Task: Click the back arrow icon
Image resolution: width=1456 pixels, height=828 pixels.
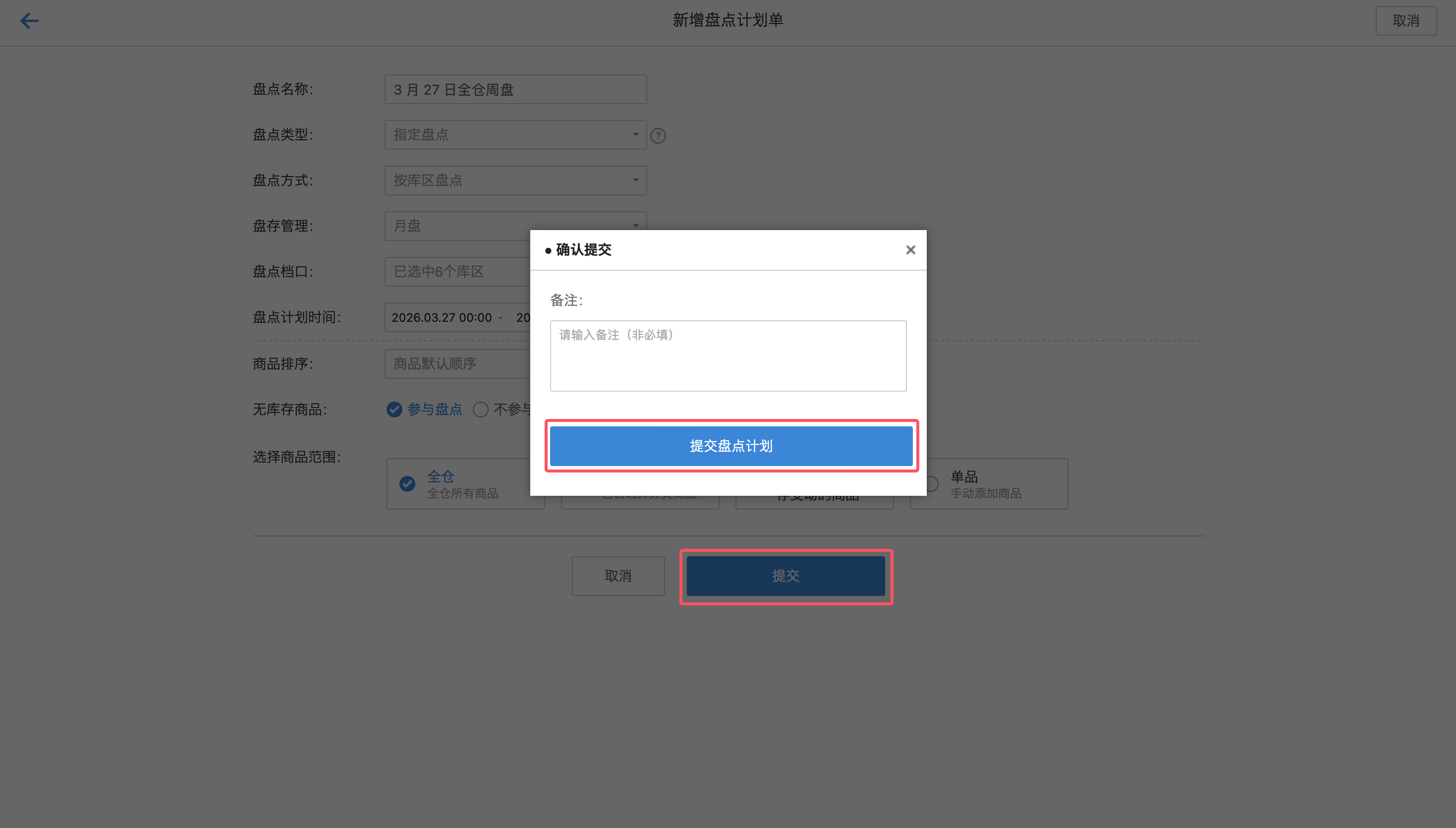Action: [x=30, y=21]
